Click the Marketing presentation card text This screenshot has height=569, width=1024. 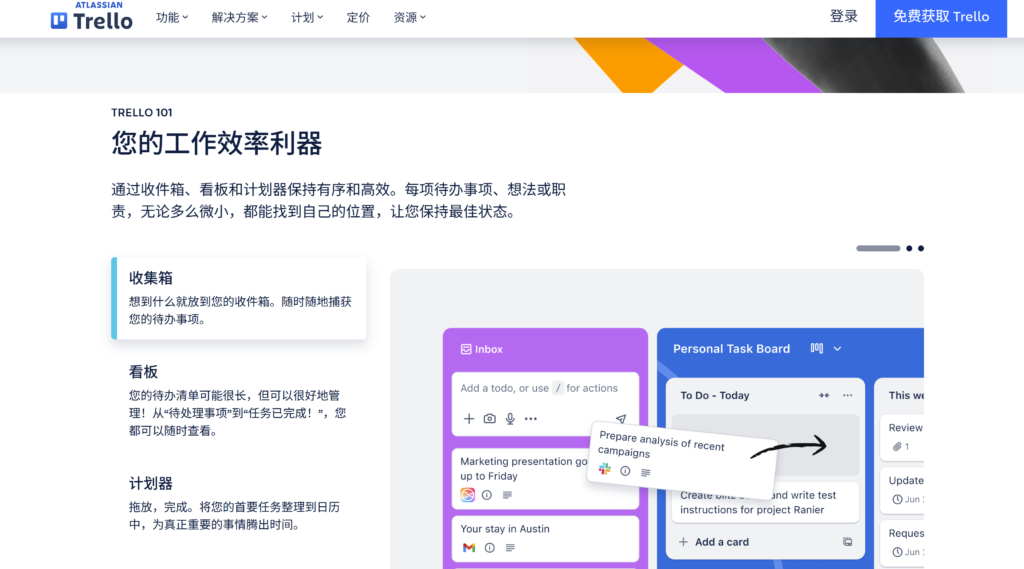tap(524, 468)
